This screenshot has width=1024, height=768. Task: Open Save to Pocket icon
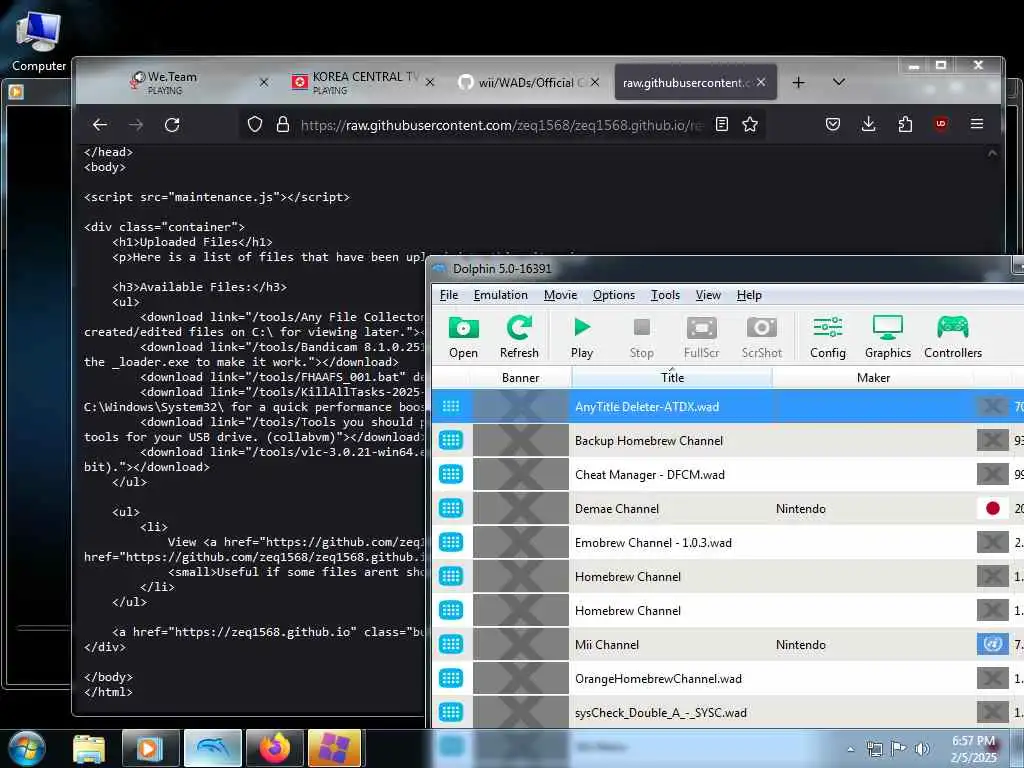pos(833,124)
